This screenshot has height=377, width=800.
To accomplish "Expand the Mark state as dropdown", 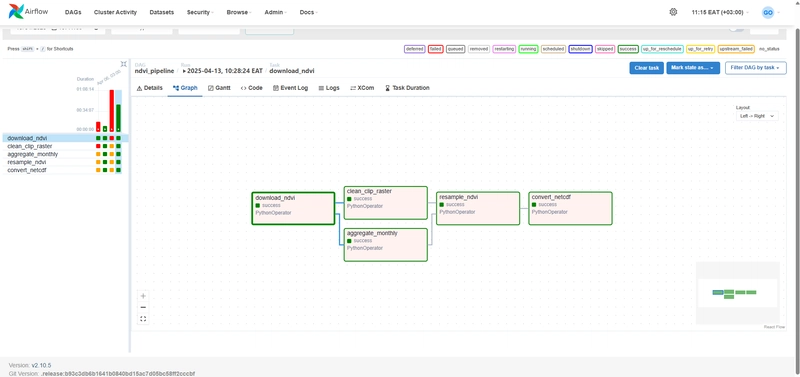I will pos(693,68).
